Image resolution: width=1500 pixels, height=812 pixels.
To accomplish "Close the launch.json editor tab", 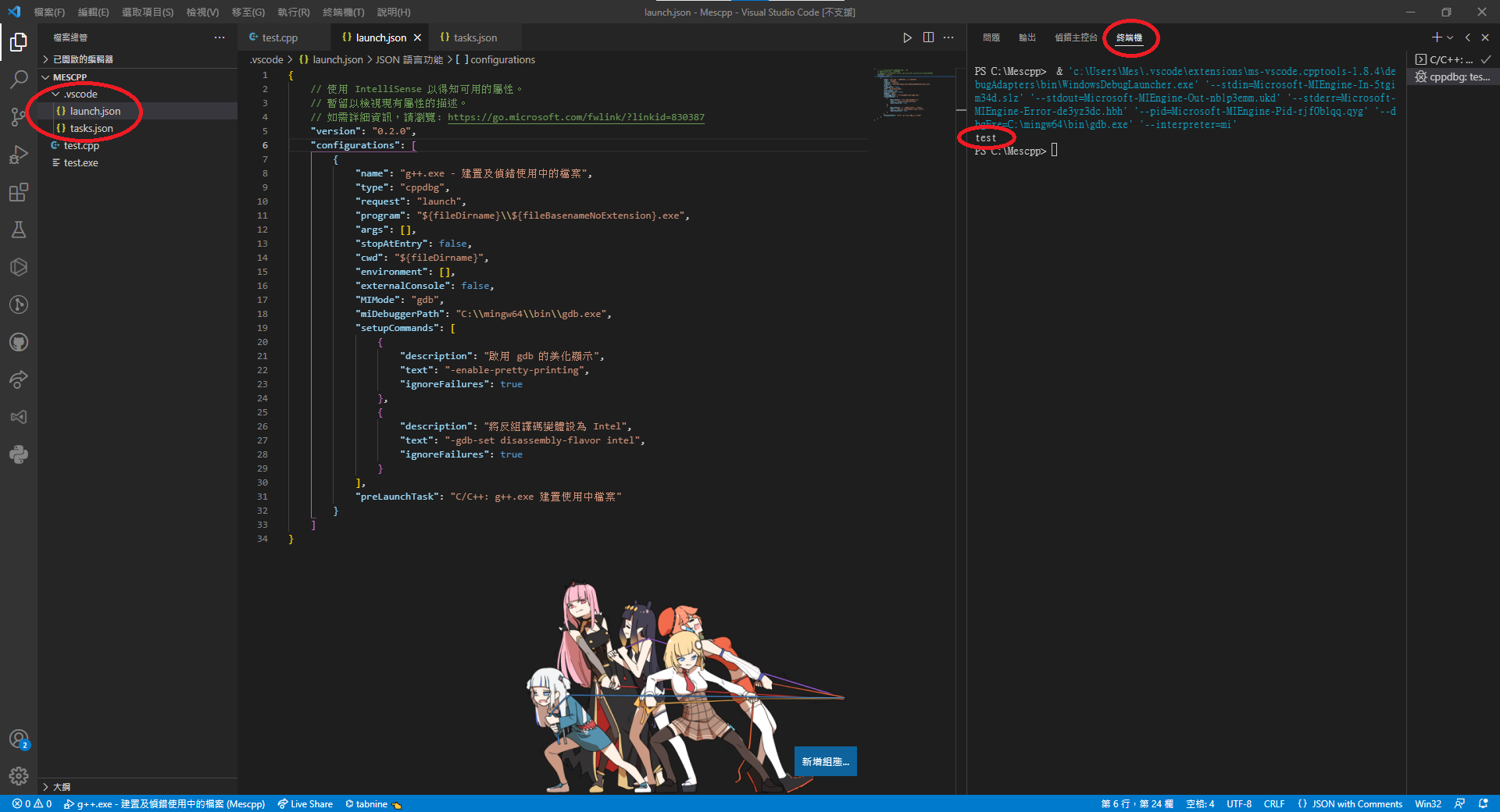I will [x=418, y=37].
